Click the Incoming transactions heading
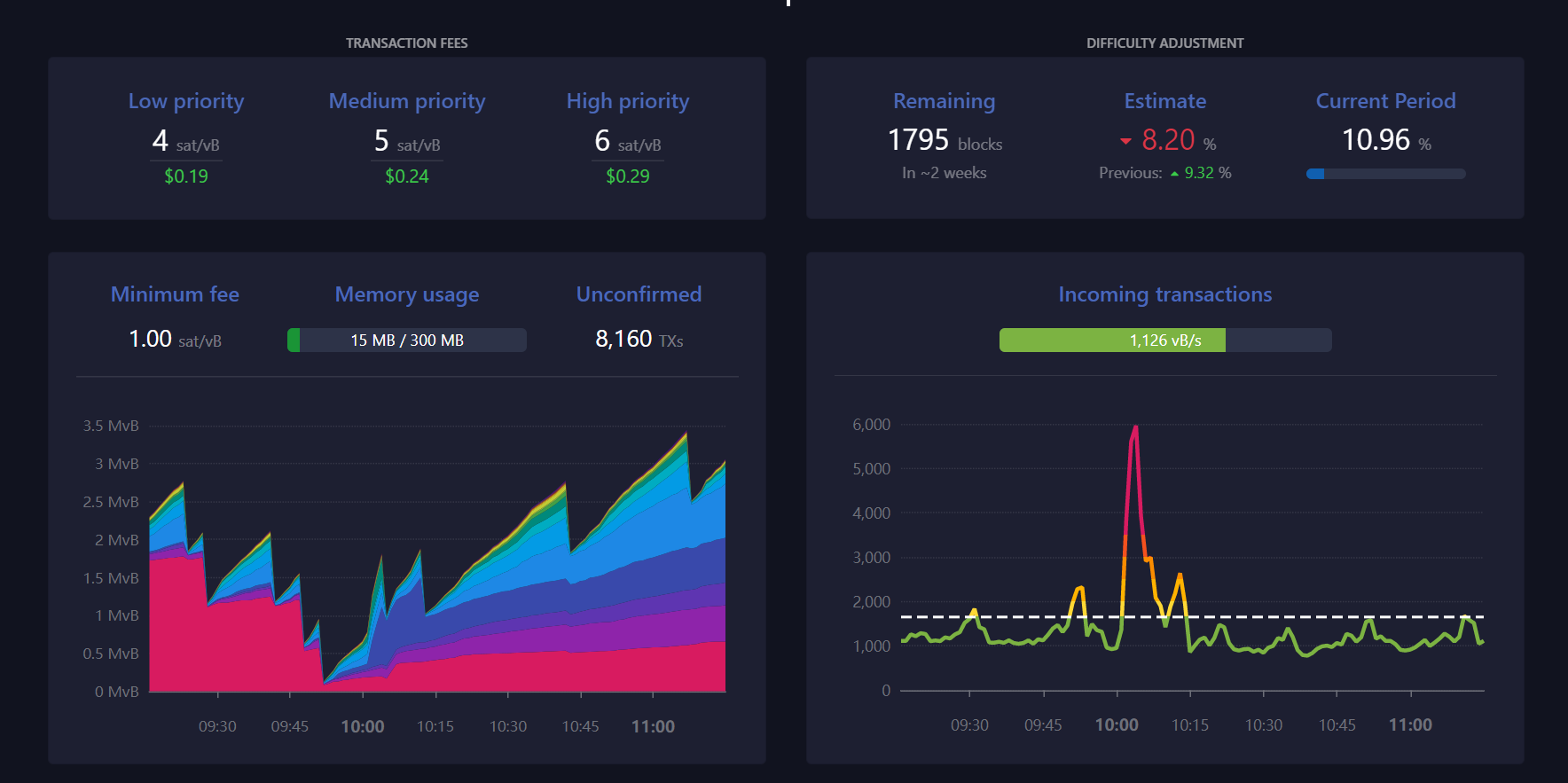The width and height of the screenshot is (1568, 783). (x=1165, y=294)
